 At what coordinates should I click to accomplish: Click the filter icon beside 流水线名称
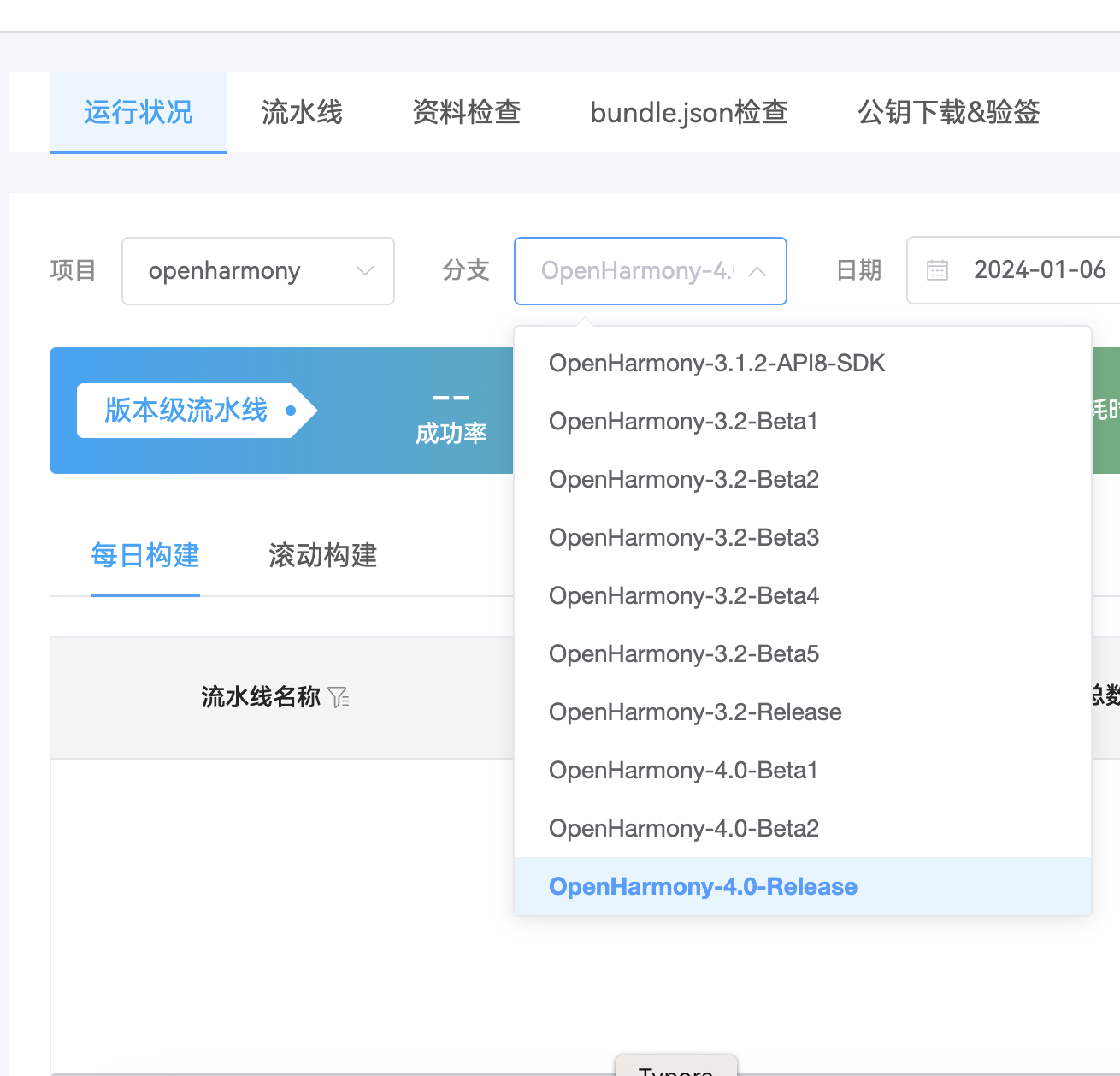(x=339, y=697)
